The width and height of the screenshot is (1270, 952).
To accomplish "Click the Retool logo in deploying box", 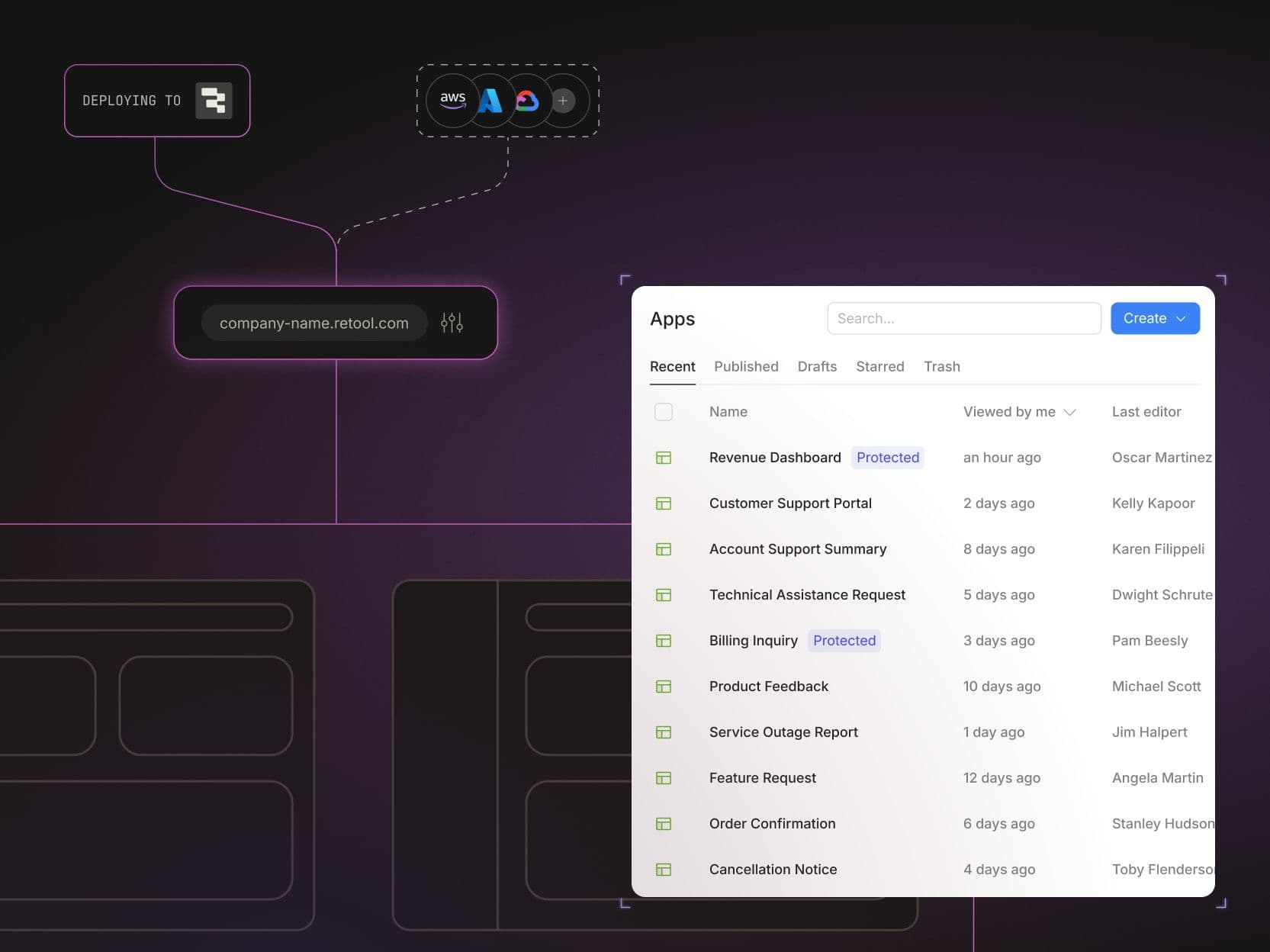I will click(x=214, y=101).
